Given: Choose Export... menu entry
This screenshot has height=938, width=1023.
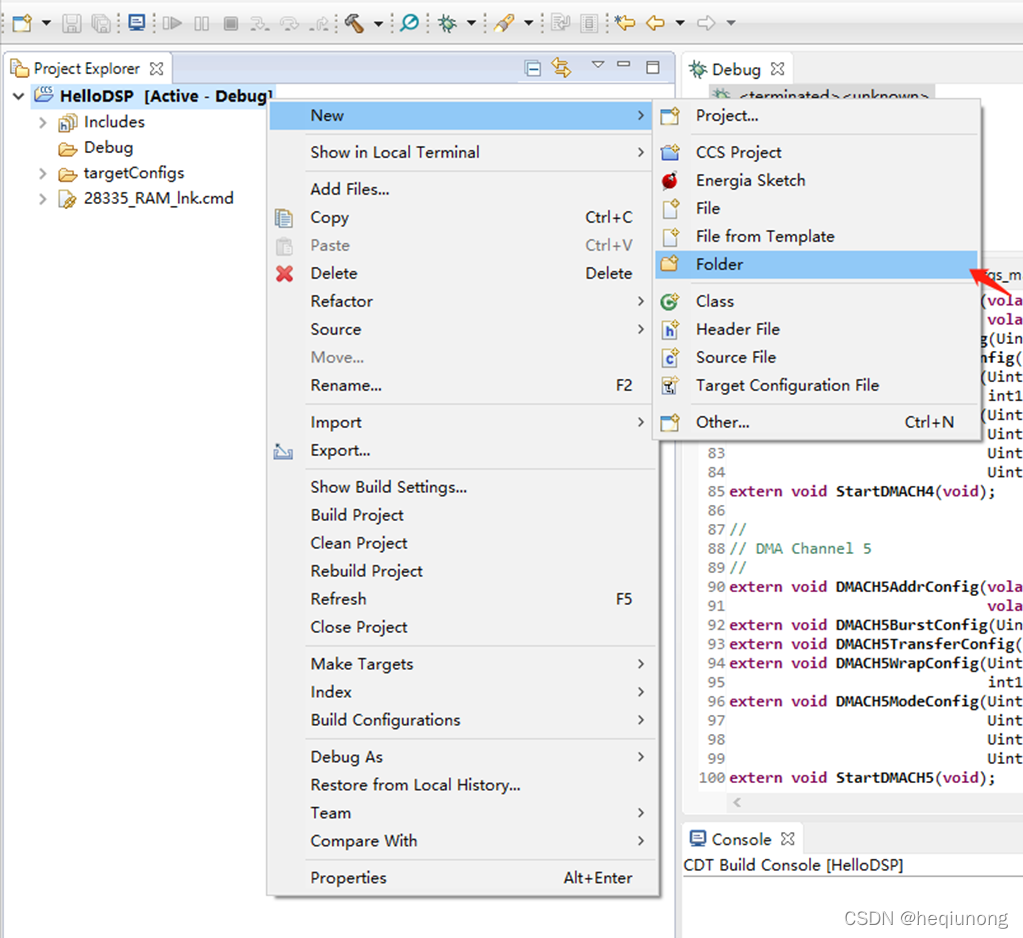Looking at the screenshot, I should pyautogui.click(x=461, y=450).
